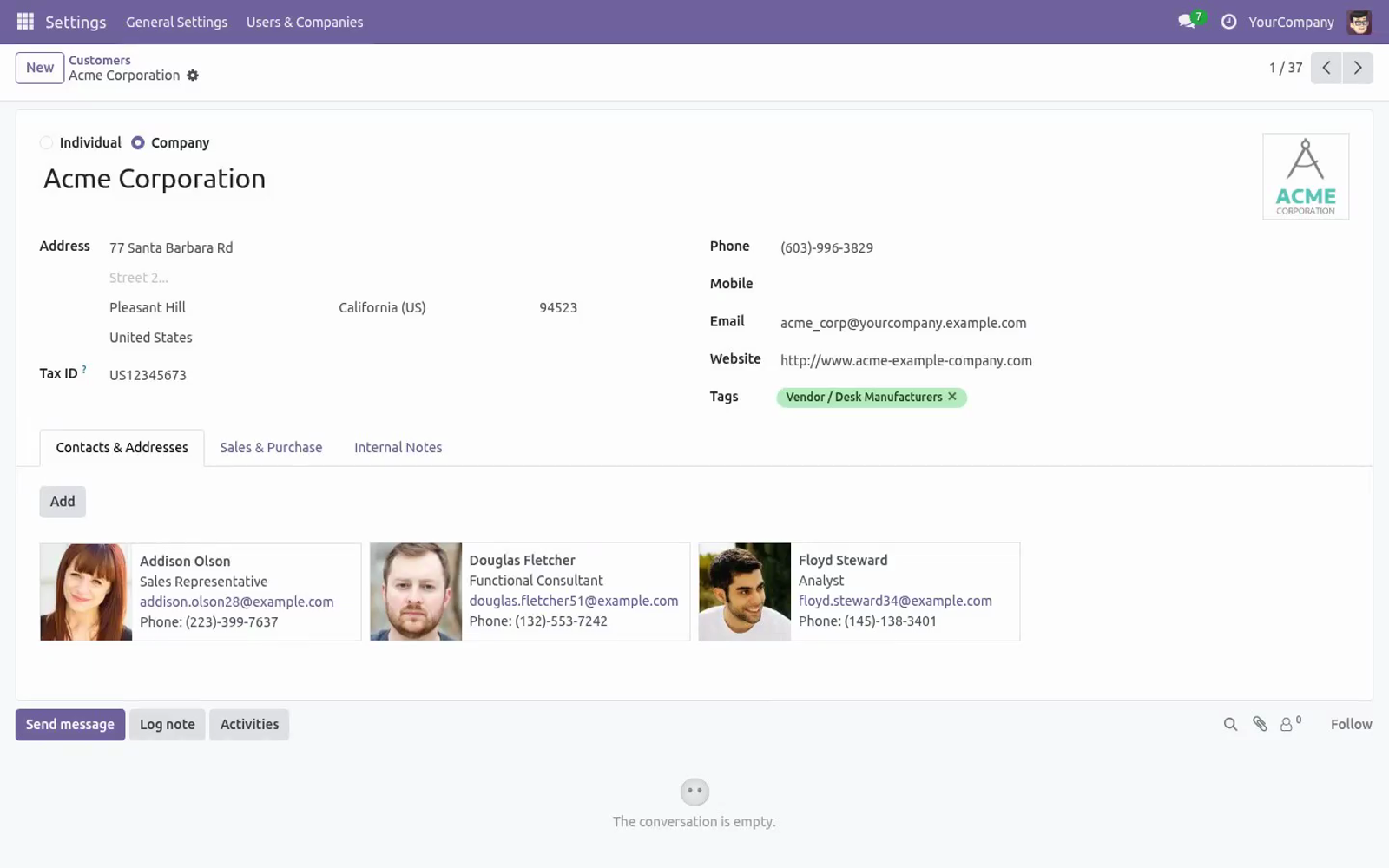The height and width of the screenshot is (868, 1389).
Task: Open the record actions gear icon
Action: (x=193, y=76)
